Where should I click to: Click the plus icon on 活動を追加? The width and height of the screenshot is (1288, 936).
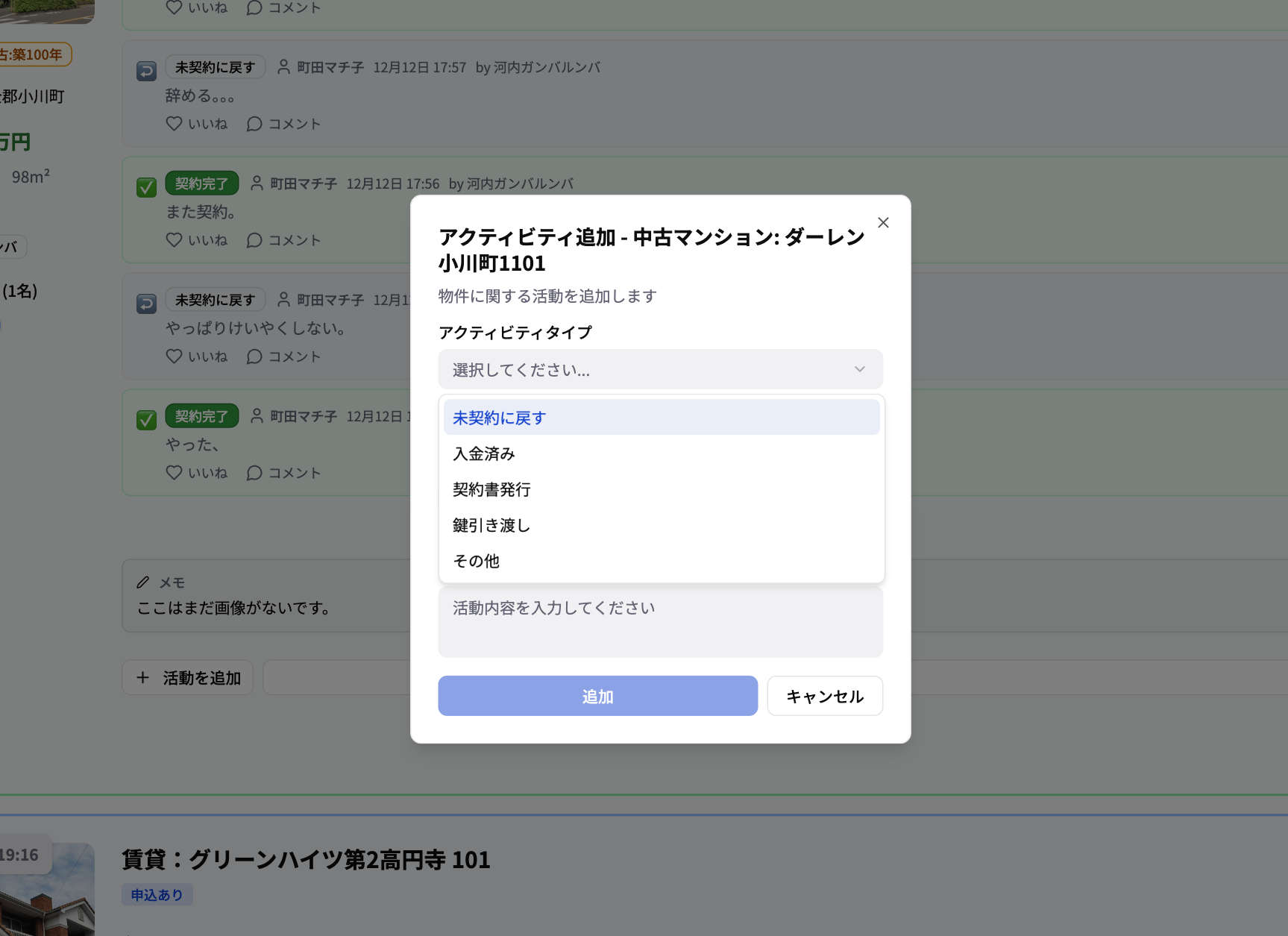pos(142,677)
